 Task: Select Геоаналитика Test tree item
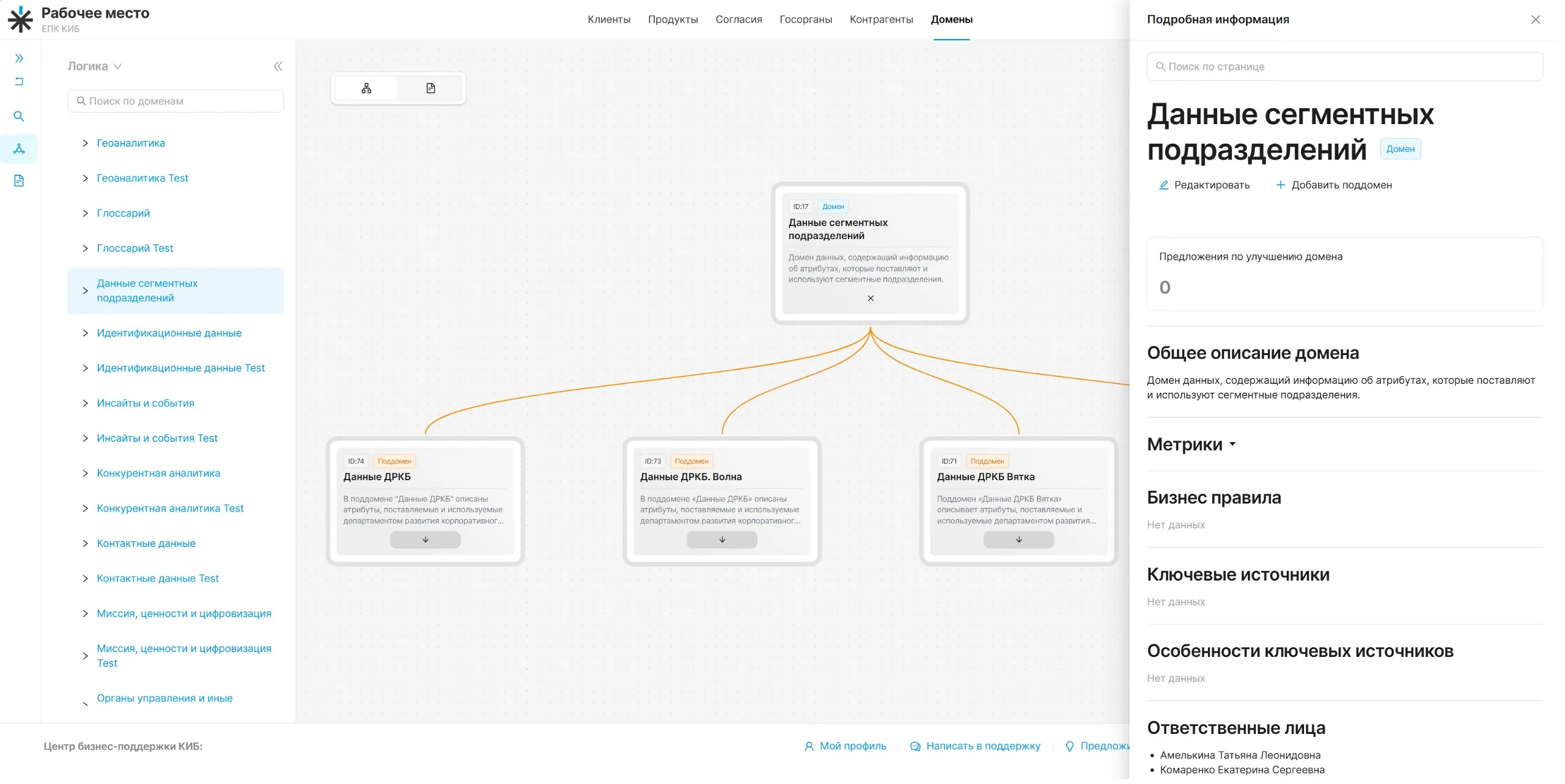pos(142,178)
